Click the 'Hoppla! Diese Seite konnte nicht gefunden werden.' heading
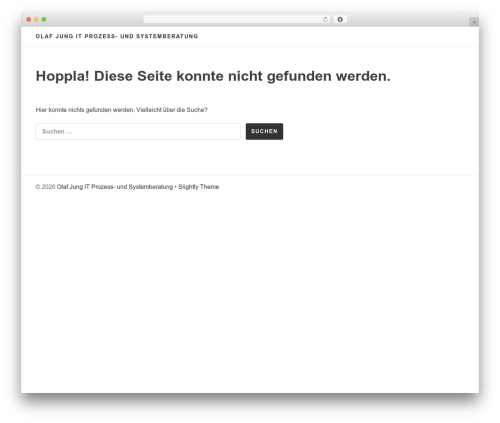The height and width of the screenshot is (423, 500). coord(213,76)
